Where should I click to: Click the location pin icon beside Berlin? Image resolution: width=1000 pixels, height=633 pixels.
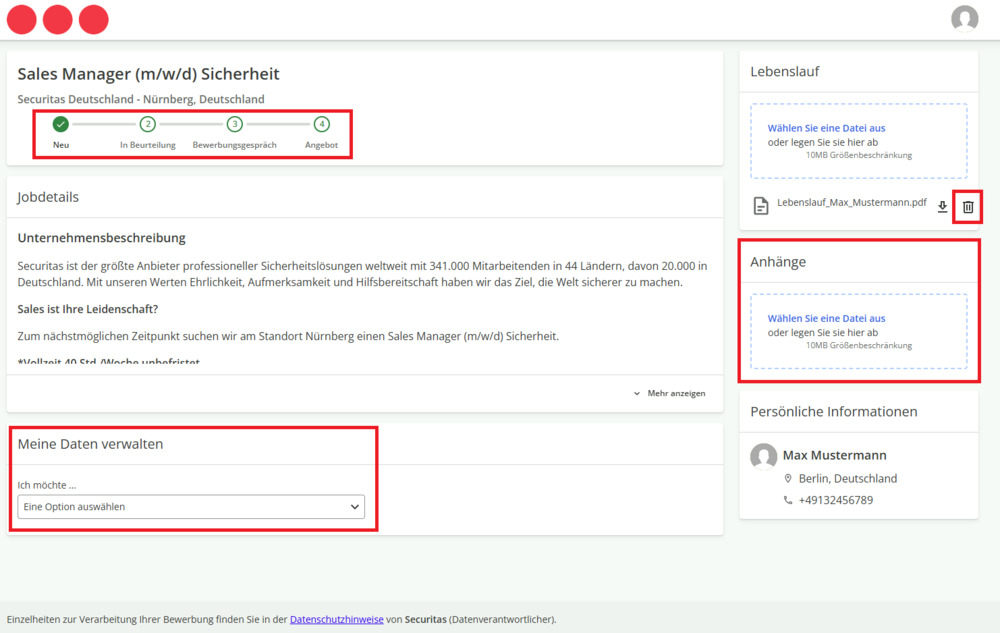(788, 479)
